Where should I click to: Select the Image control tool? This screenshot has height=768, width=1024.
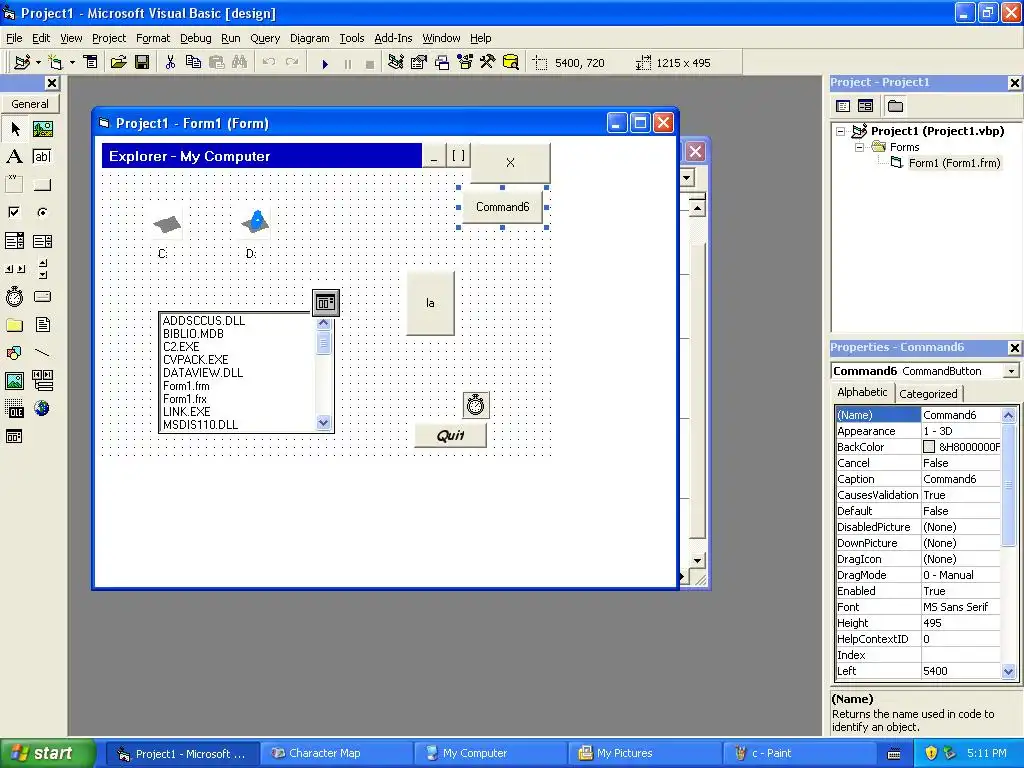point(14,381)
